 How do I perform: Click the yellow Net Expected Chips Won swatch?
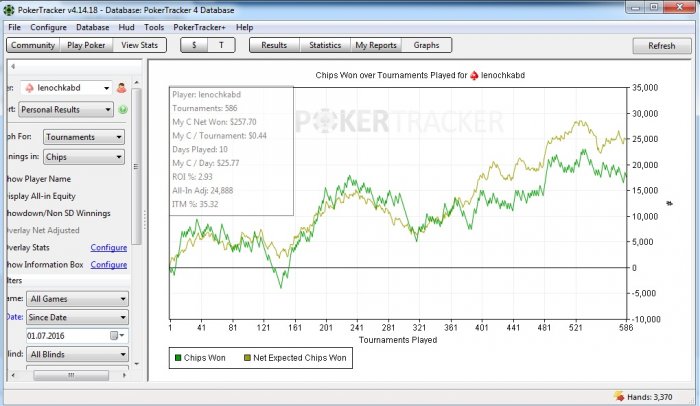[x=247, y=358]
